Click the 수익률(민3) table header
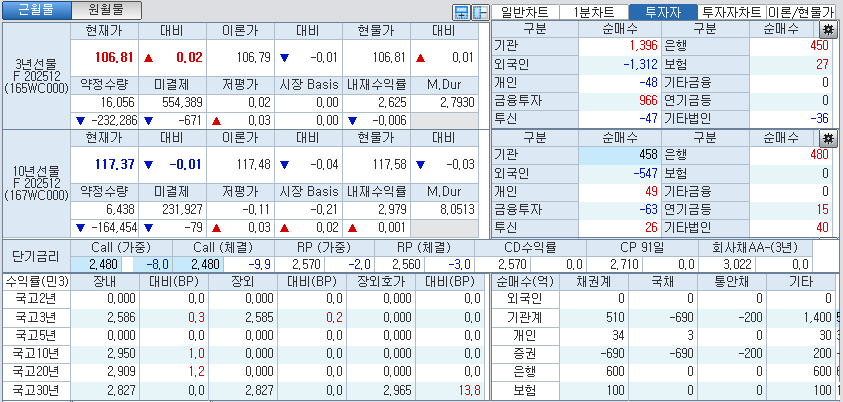This screenshot has height=402, width=843. [x=36, y=281]
